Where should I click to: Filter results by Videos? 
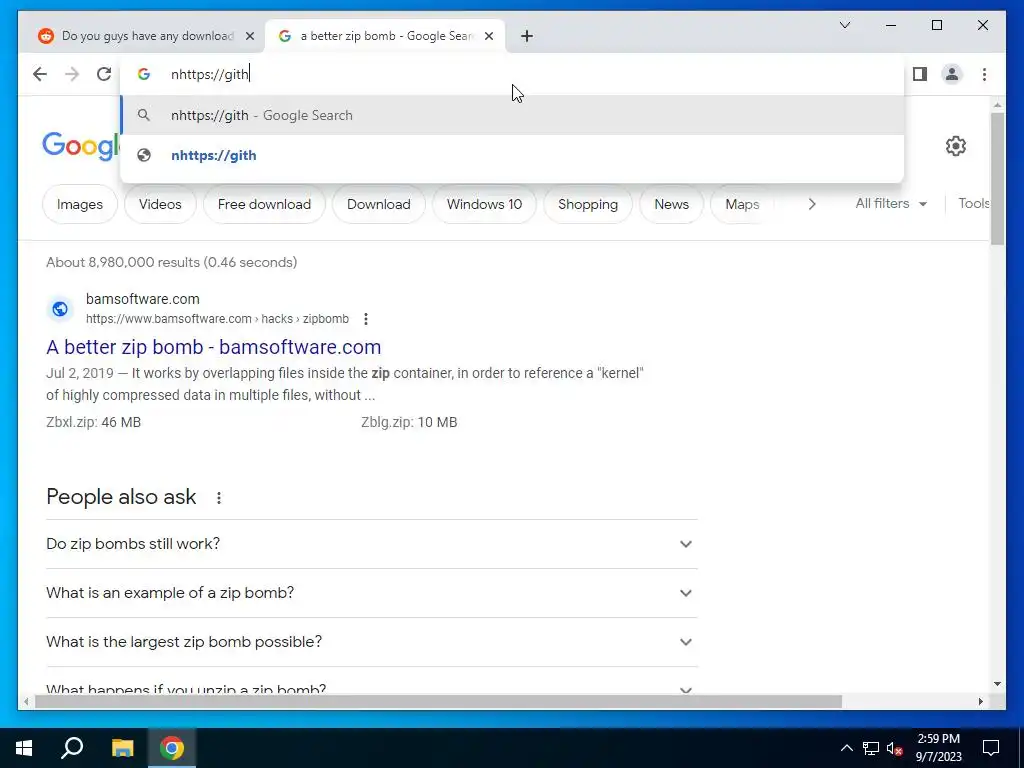pyautogui.click(x=160, y=204)
